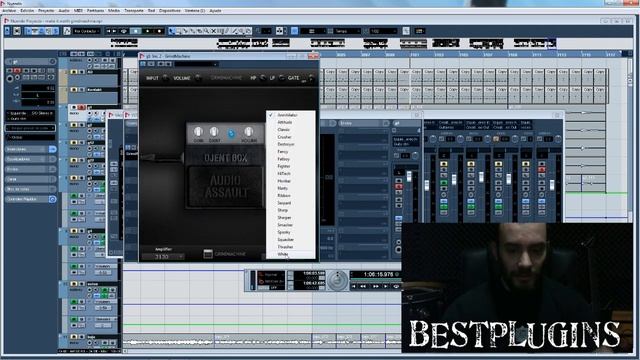Toggle mute on the Kontakt track

[74, 90]
